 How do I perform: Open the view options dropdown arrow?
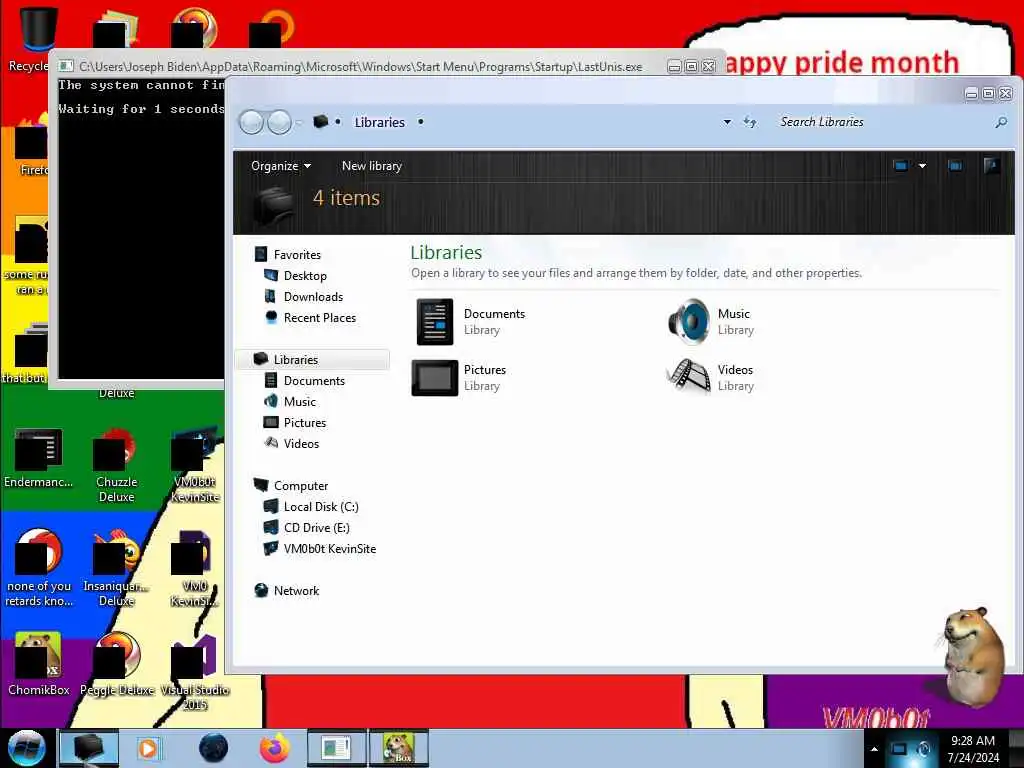[922, 166]
